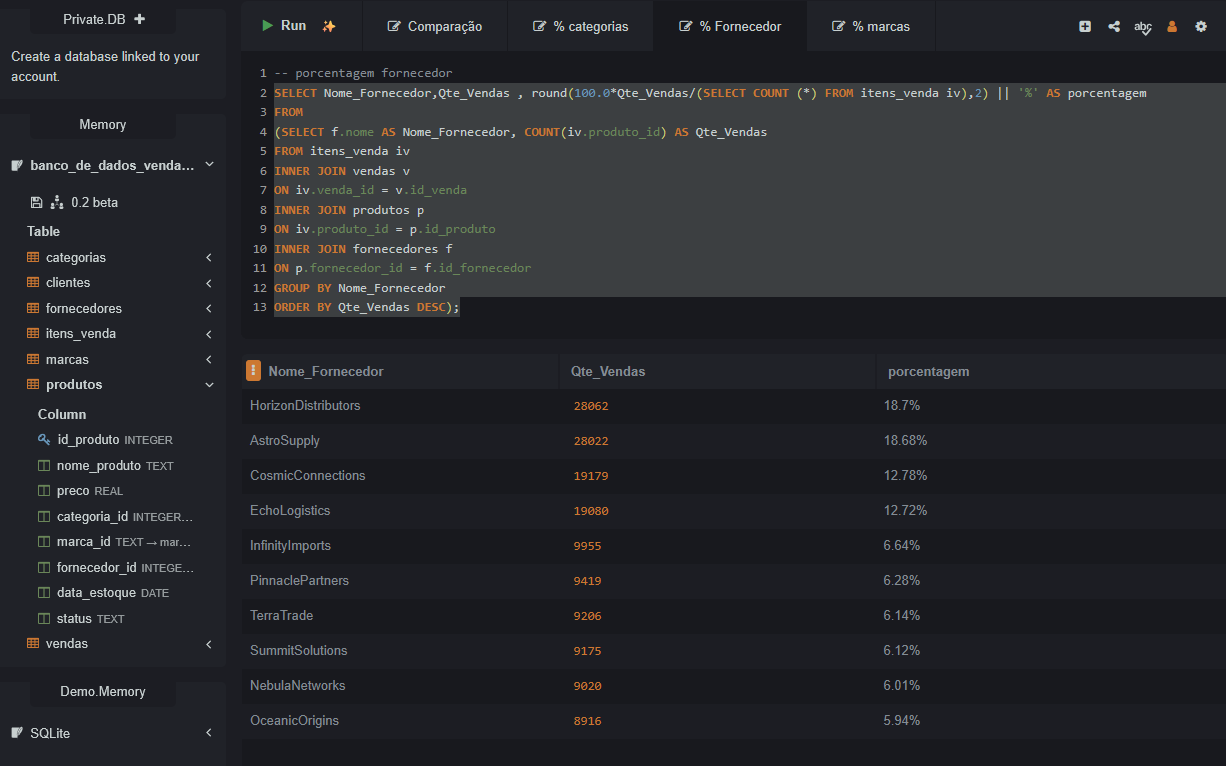Click the HorizonDistributors result cell

coord(305,406)
